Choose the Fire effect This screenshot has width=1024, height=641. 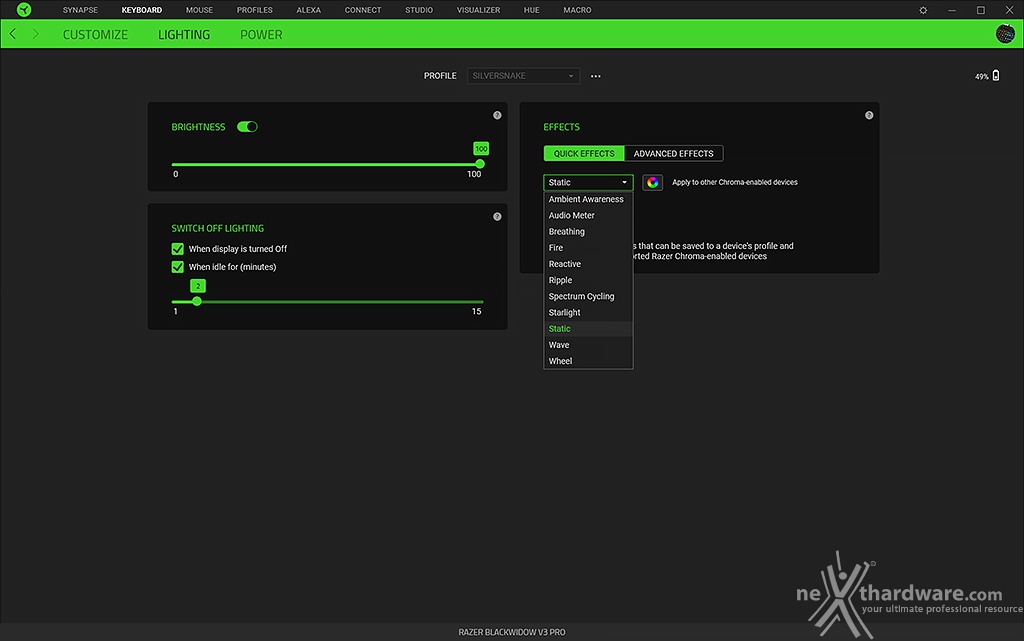point(588,248)
